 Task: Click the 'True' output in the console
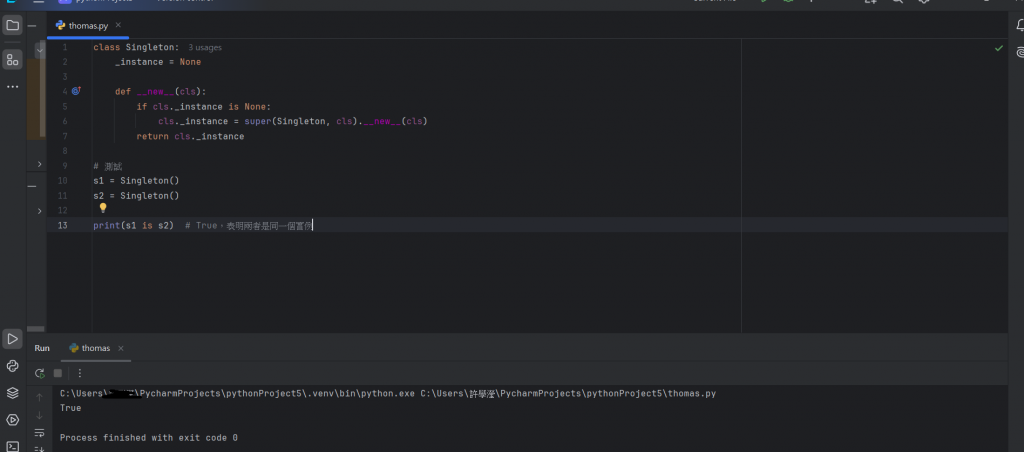coord(71,408)
